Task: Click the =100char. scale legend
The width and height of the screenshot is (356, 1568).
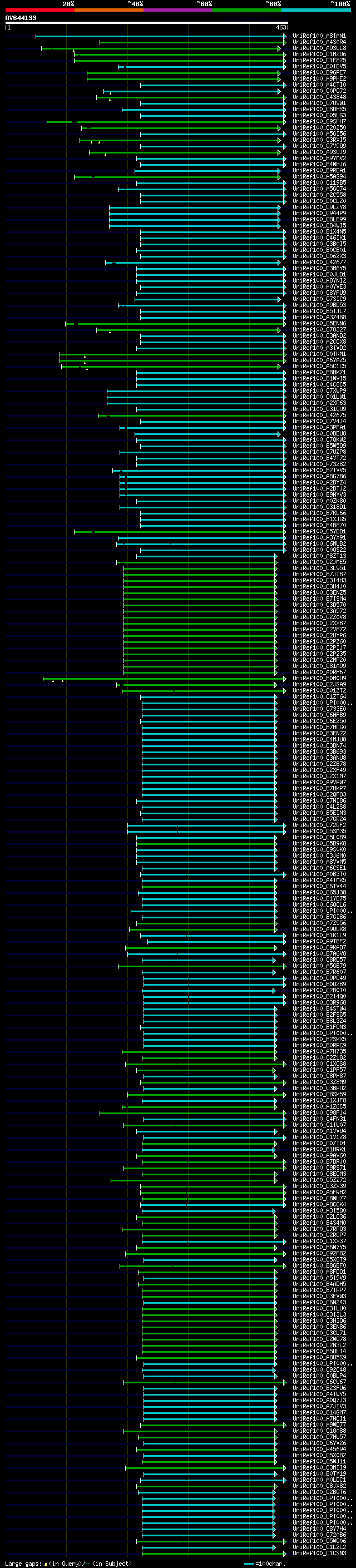Action: (x=265, y=1564)
